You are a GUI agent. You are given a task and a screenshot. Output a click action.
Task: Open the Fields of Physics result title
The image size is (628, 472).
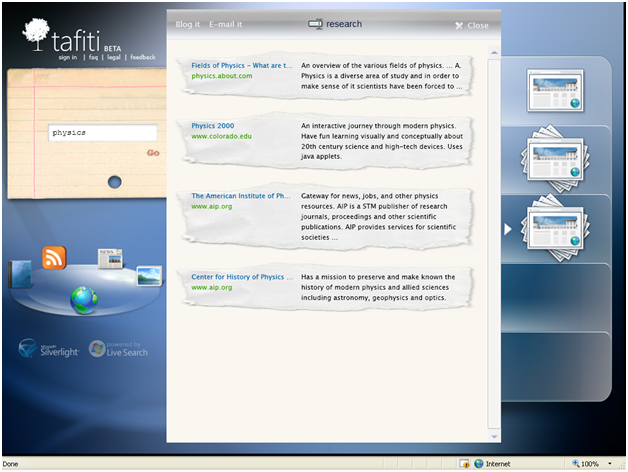pos(242,65)
